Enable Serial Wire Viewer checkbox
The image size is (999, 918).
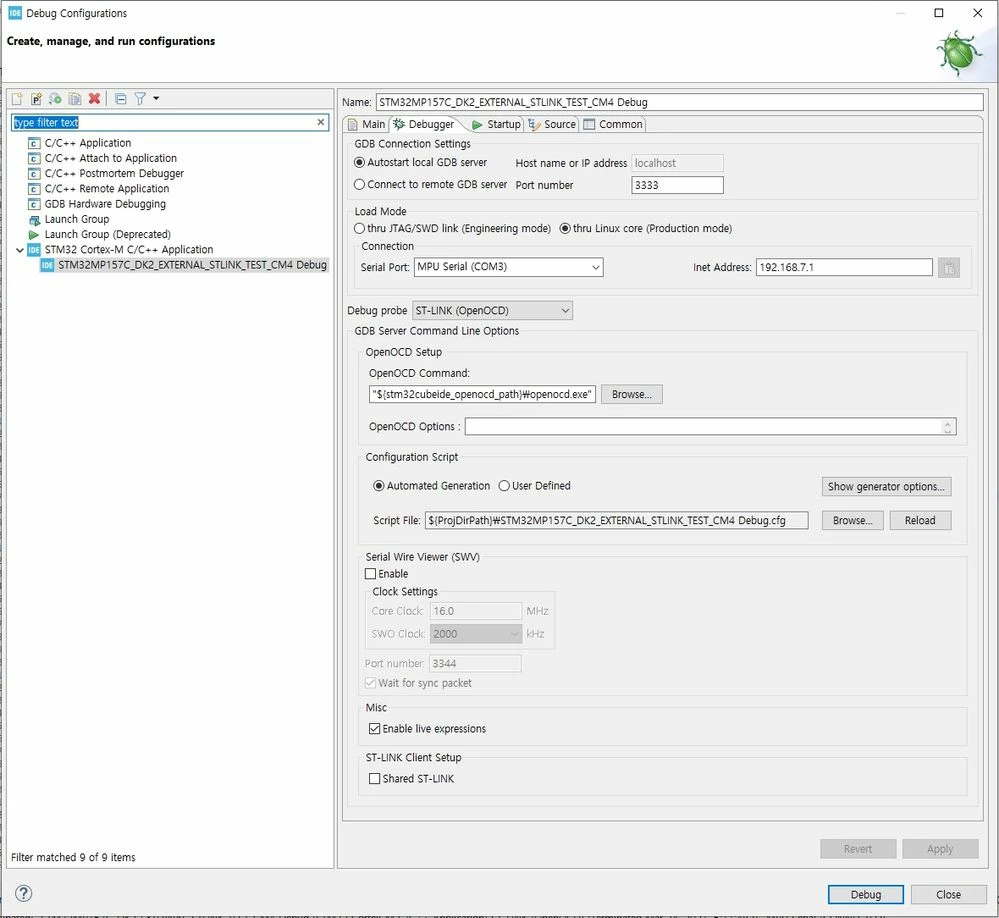tap(371, 575)
